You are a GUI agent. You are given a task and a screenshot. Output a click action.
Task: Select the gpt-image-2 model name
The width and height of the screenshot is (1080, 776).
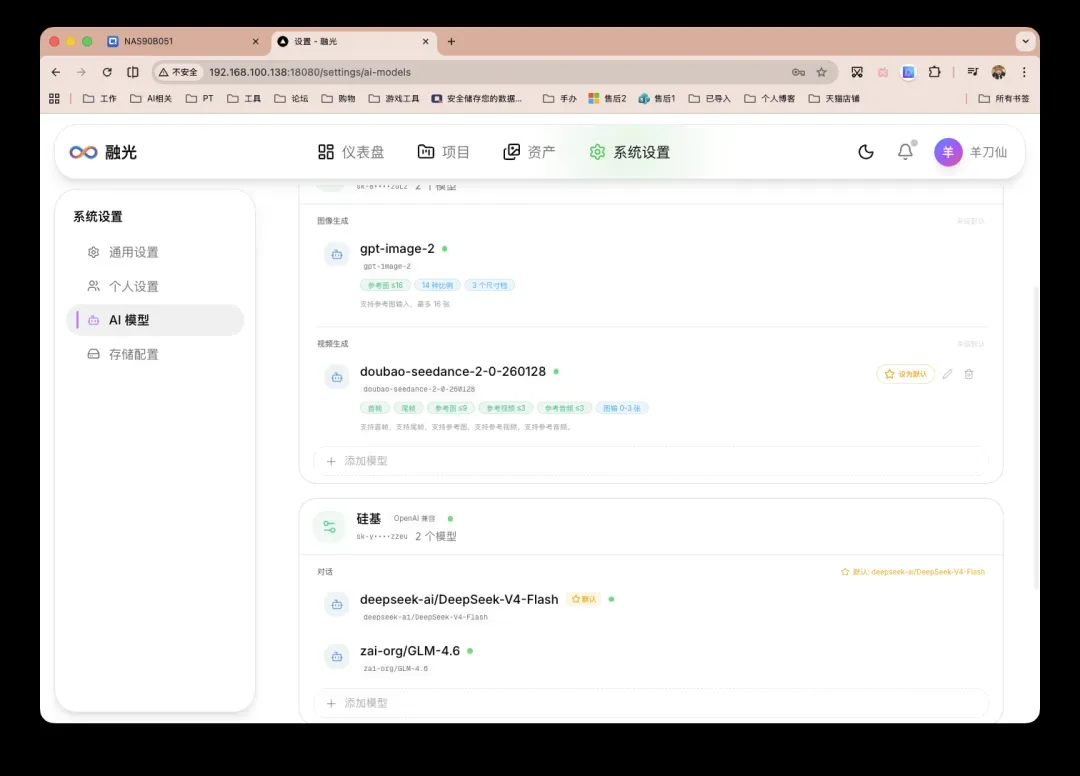click(x=397, y=249)
